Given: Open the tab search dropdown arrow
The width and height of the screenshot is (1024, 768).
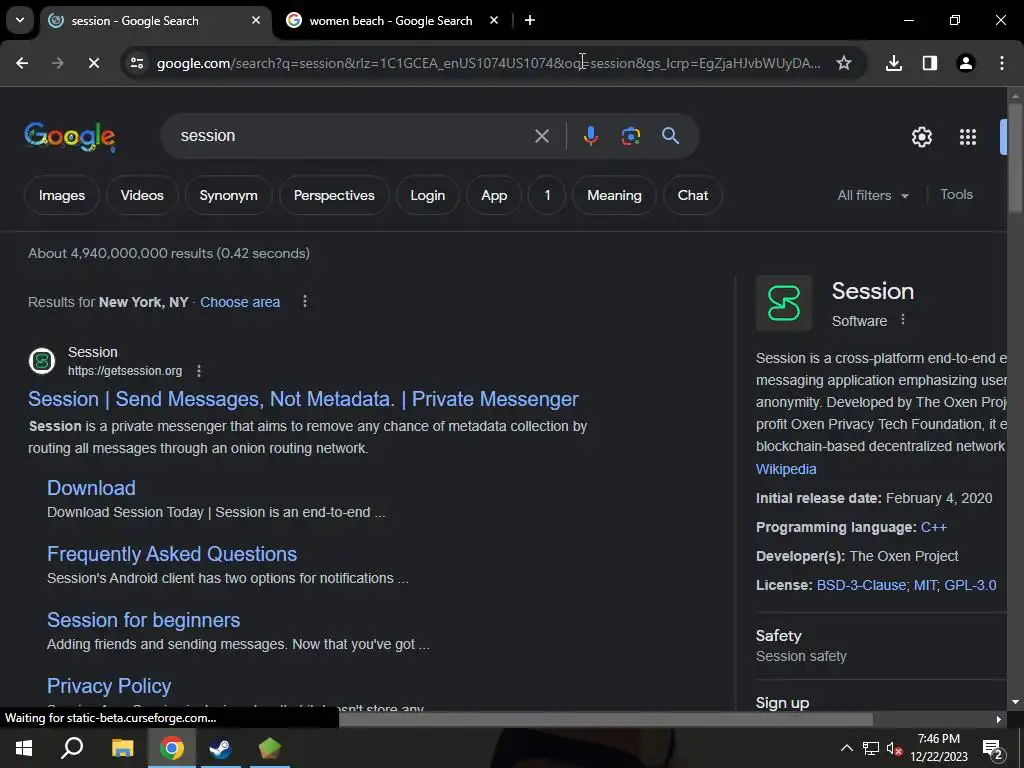Looking at the screenshot, I should click(x=20, y=20).
